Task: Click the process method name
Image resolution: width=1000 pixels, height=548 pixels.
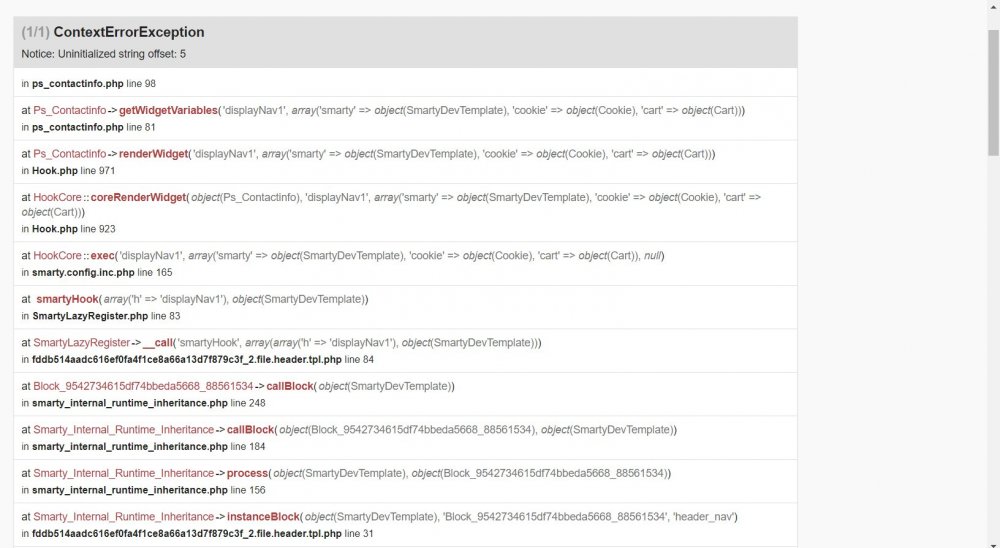Action: click(248, 473)
